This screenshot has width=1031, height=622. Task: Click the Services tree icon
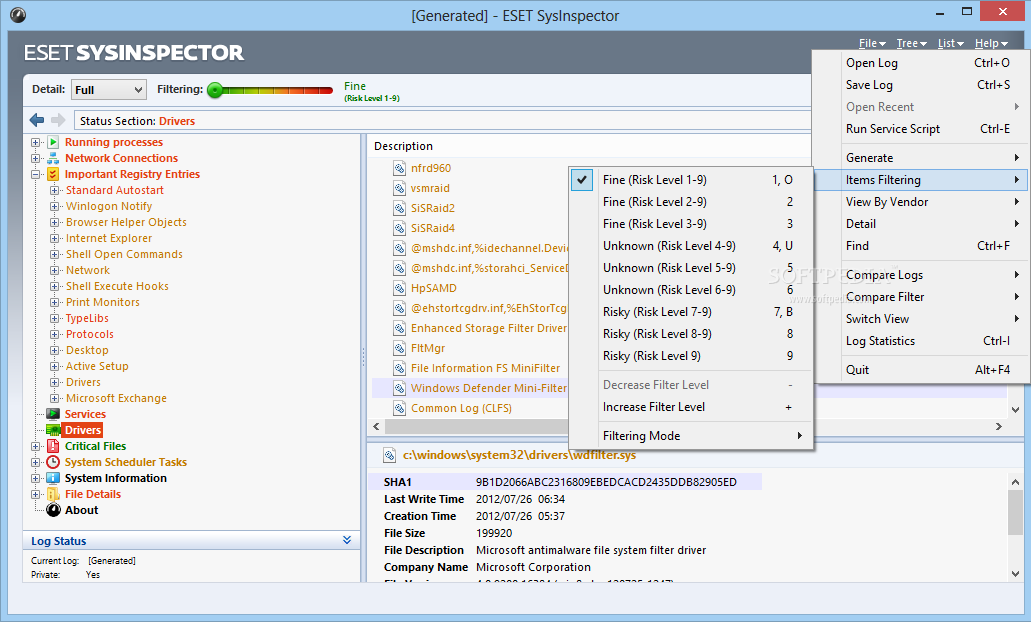(53, 414)
